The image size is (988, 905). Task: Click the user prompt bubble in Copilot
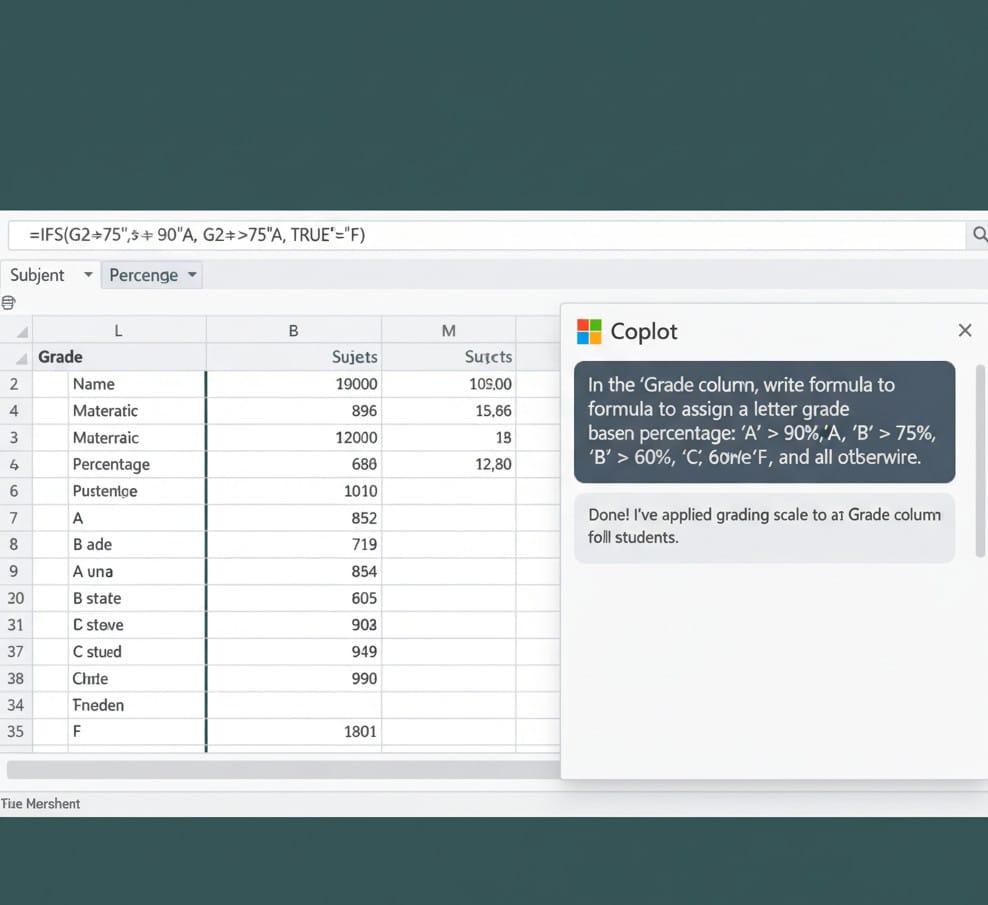[x=764, y=421]
